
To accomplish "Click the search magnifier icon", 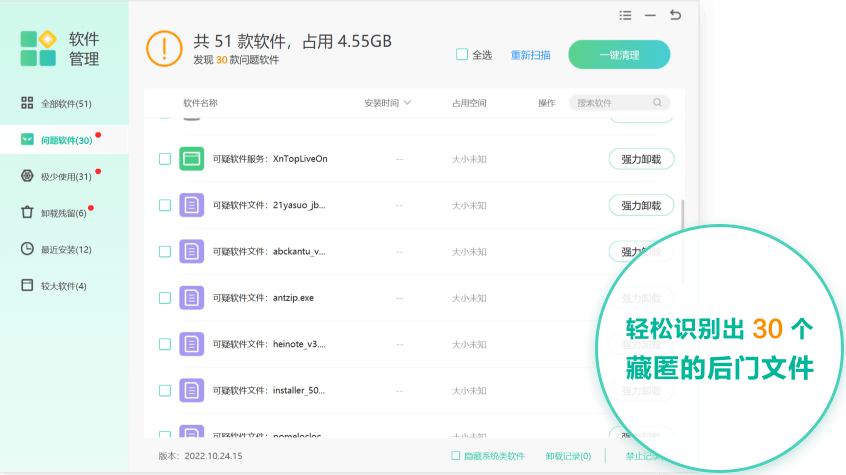I will (x=657, y=102).
